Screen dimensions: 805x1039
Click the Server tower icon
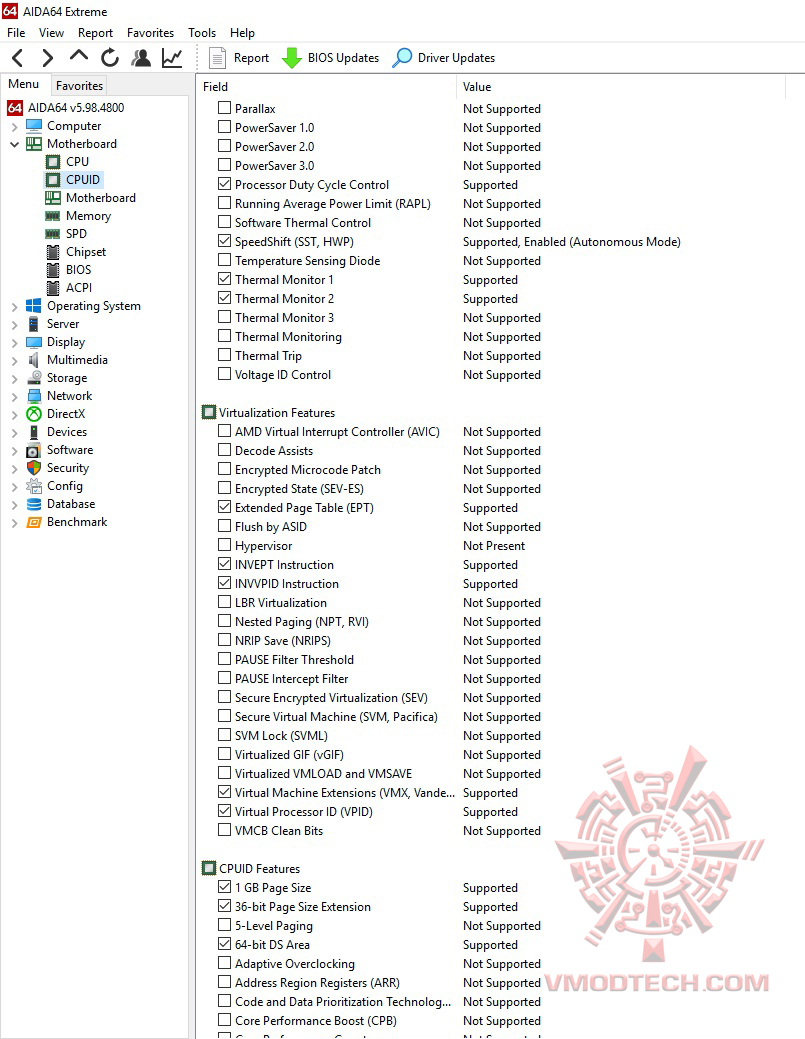[x=34, y=324]
